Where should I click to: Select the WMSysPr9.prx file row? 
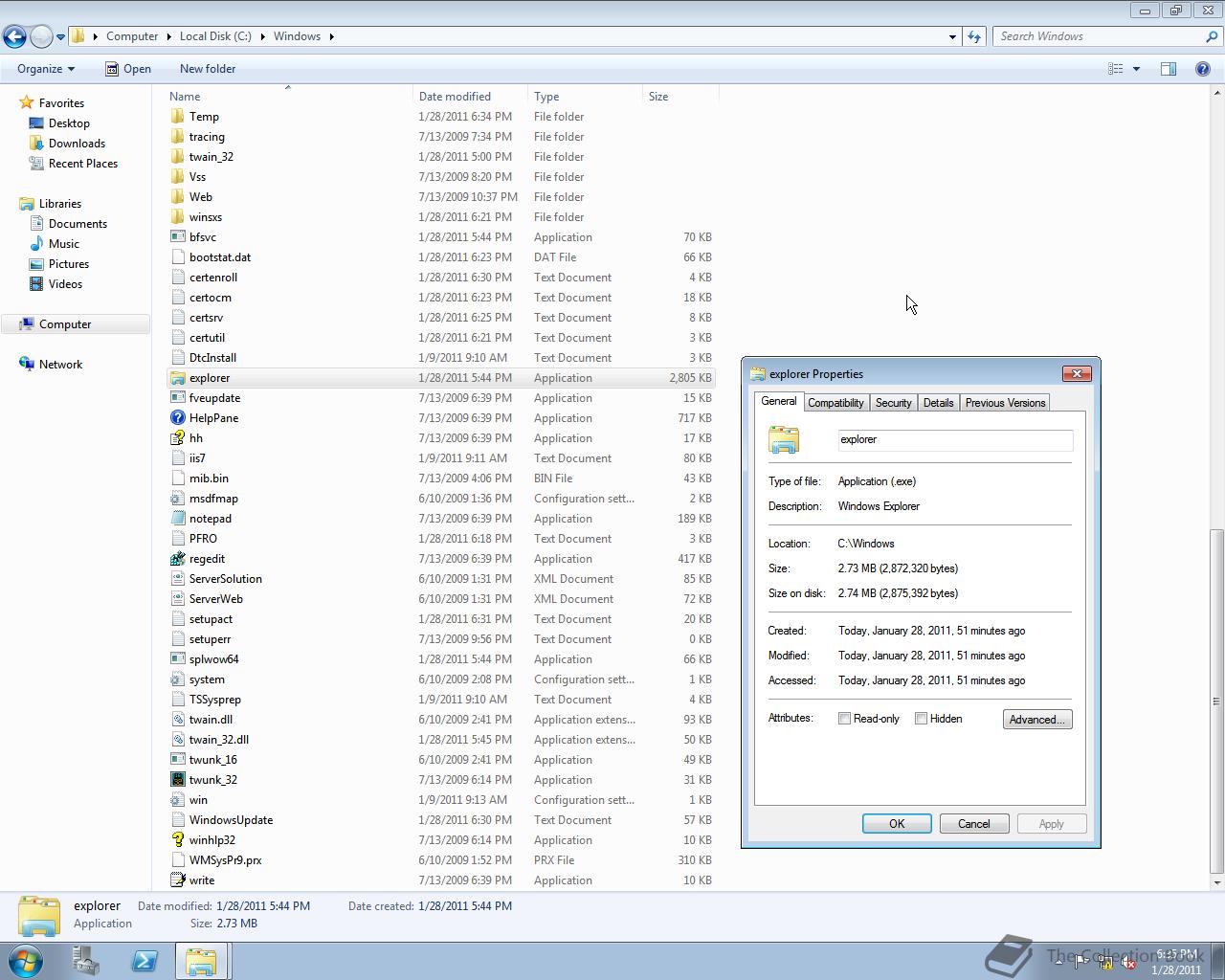pyautogui.click(x=441, y=860)
